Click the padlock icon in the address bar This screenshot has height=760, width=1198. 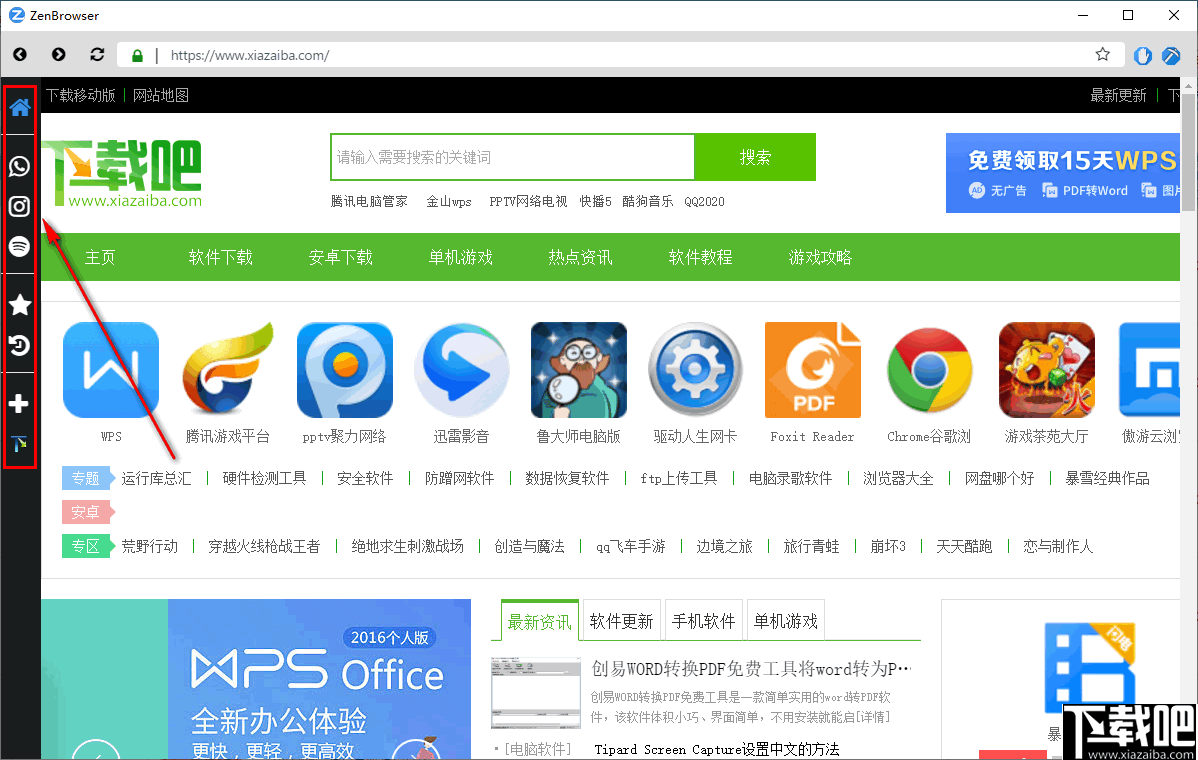click(x=136, y=55)
